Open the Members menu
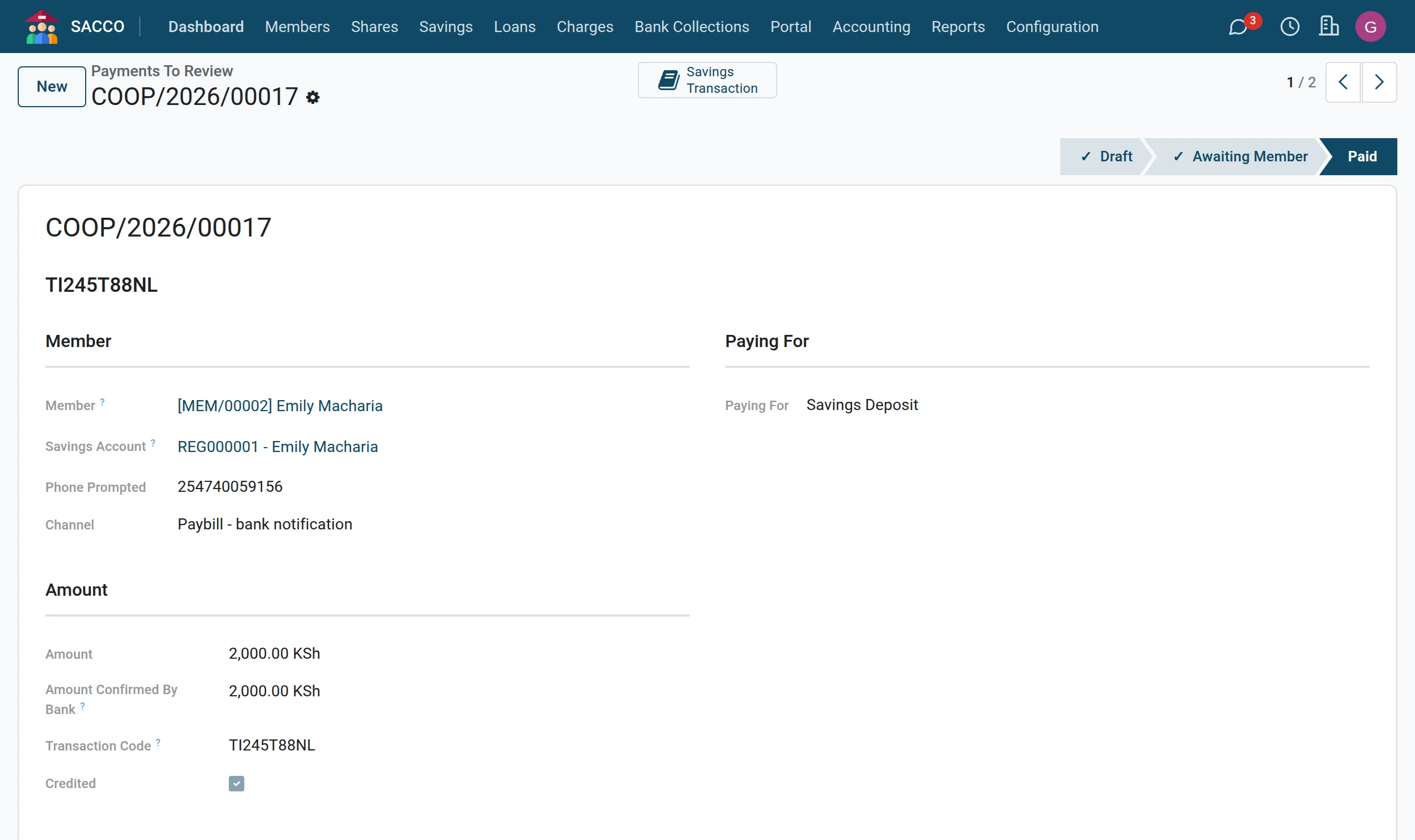 click(x=297, y=27)
